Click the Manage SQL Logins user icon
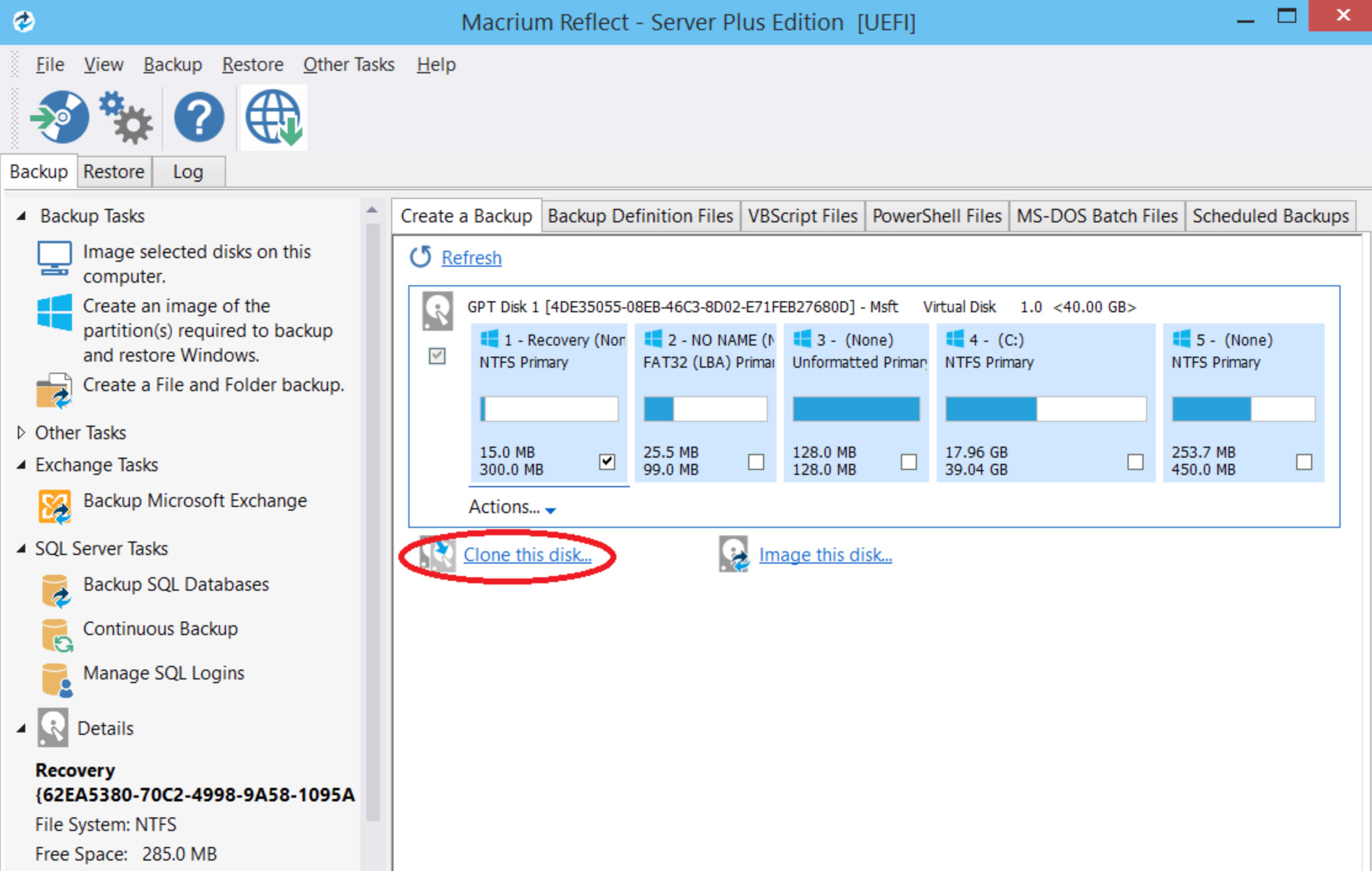The height and width of the screenshot is (871, 1372). (56, 679)
